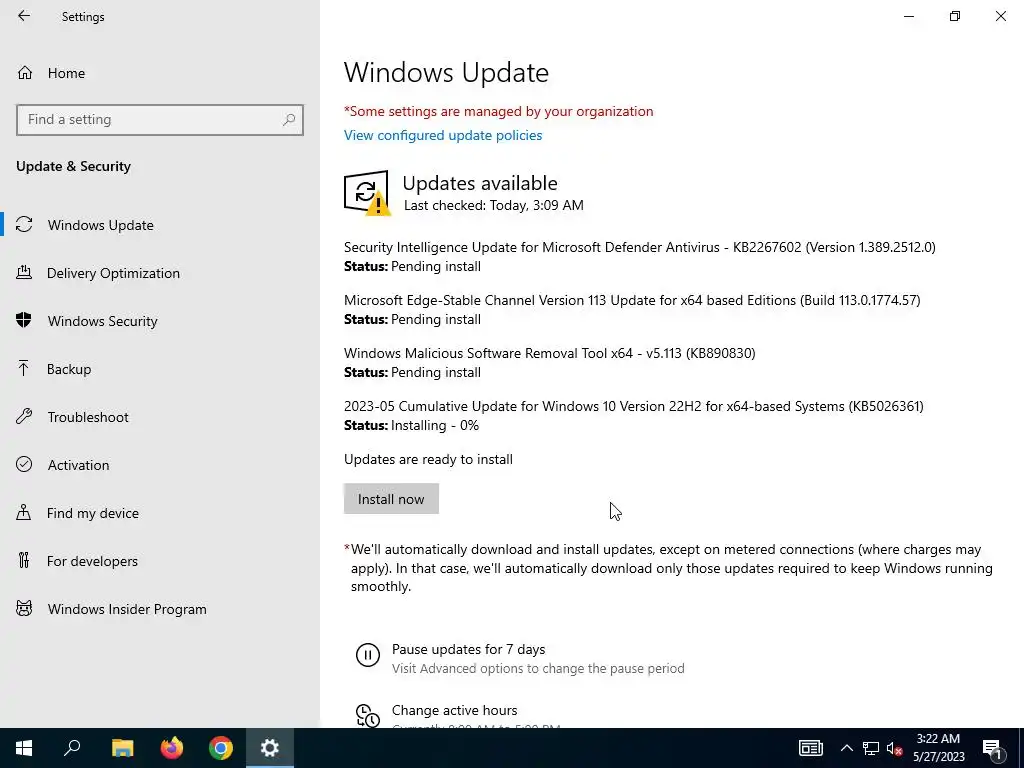Open the Windows Start menu
This screenshot has height=768, width=1024.
coord(24,748)
